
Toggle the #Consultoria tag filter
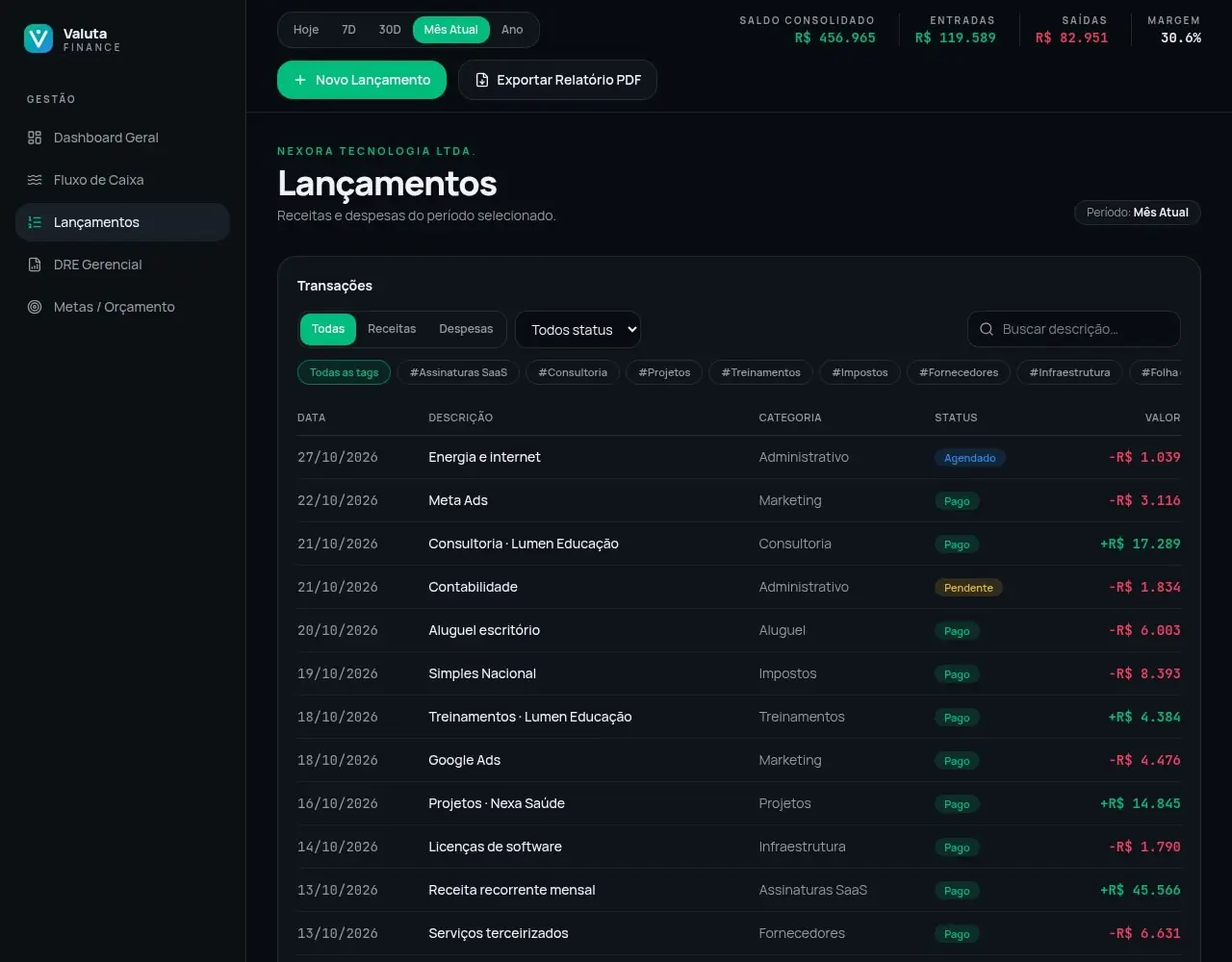[x=573, y=372]
